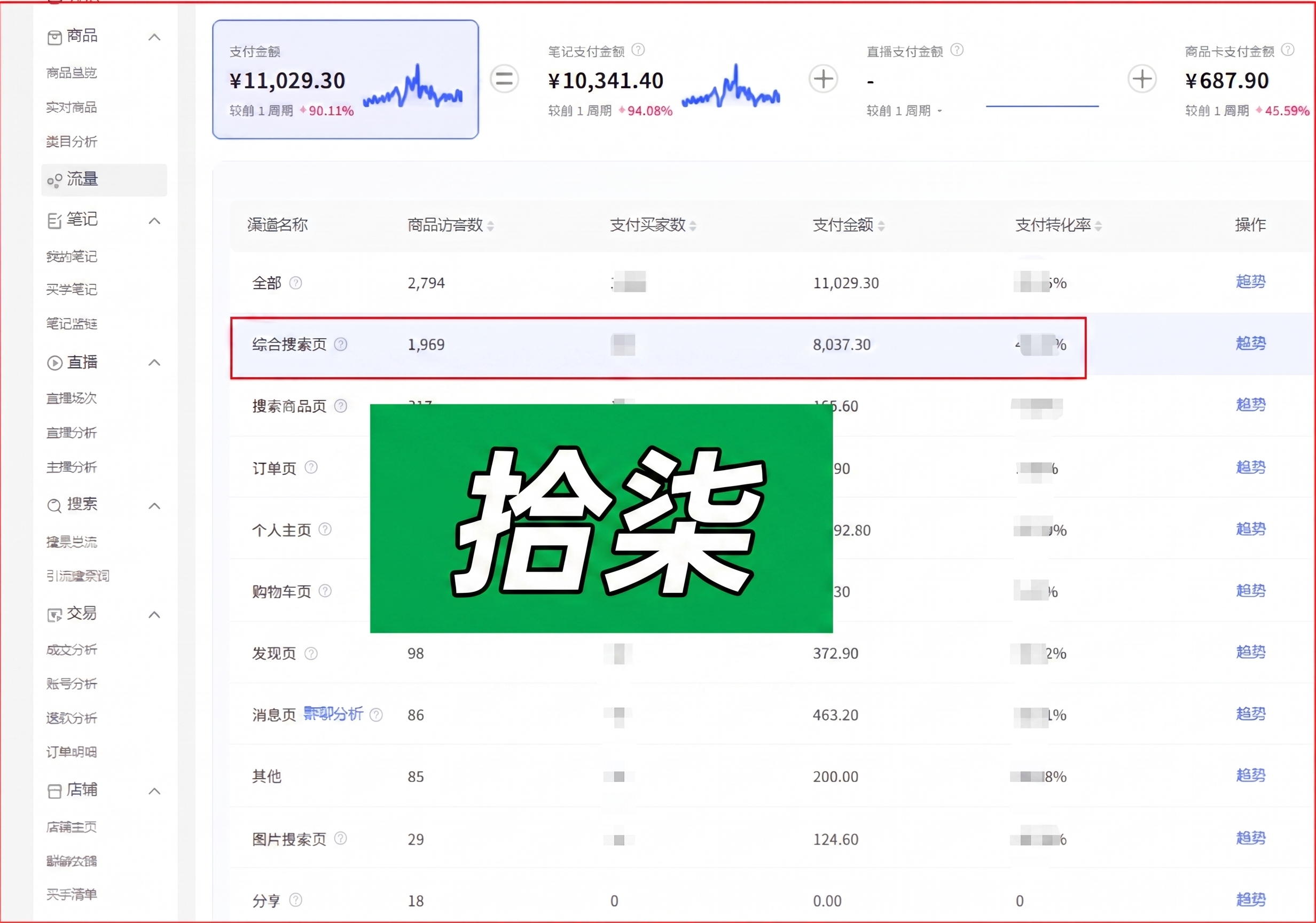Sort by 支付金额 column arrows
1316x923 pixels.
coord(882,226)
